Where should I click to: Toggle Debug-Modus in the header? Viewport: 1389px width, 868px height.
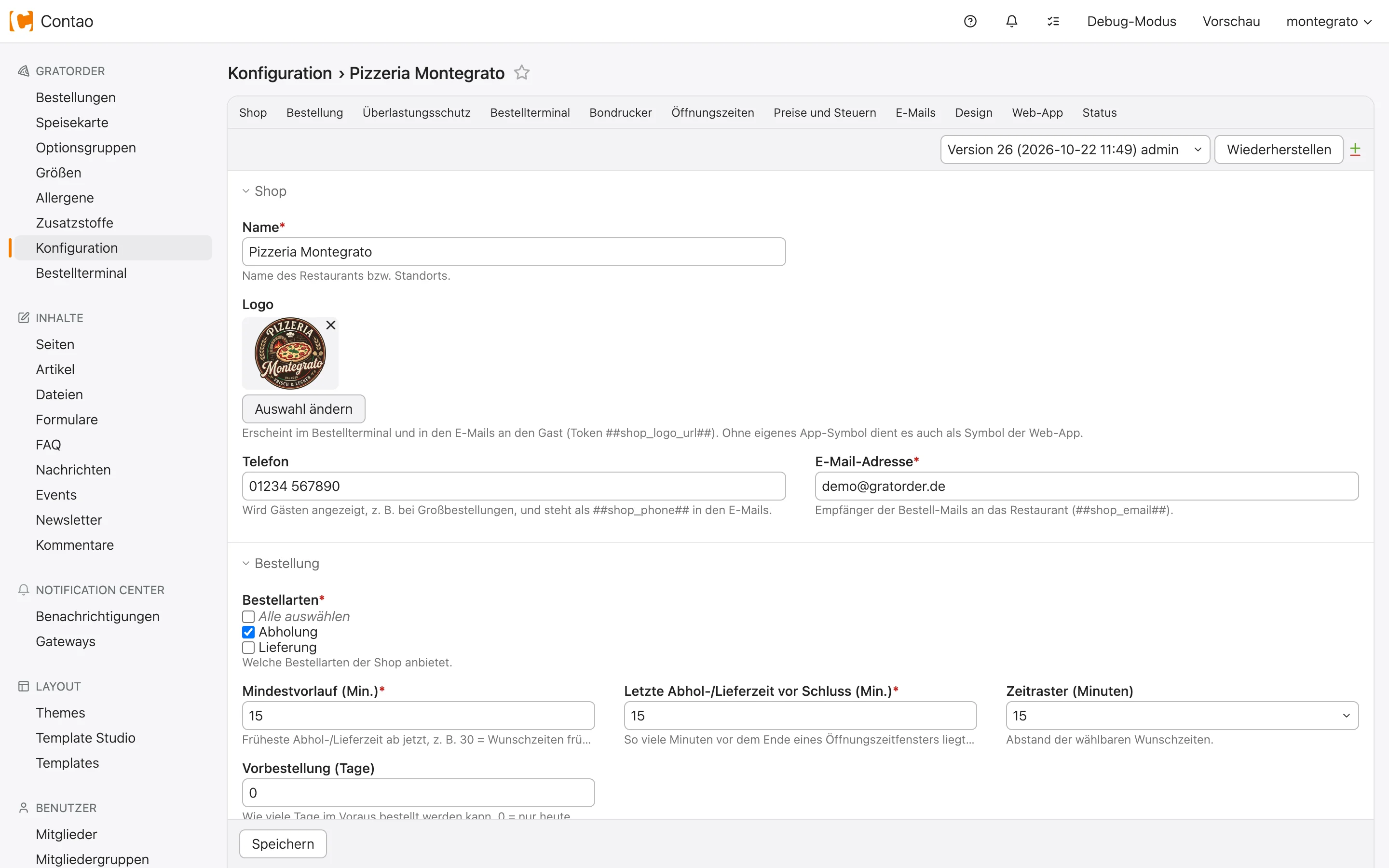click(x=1131, y=21)
